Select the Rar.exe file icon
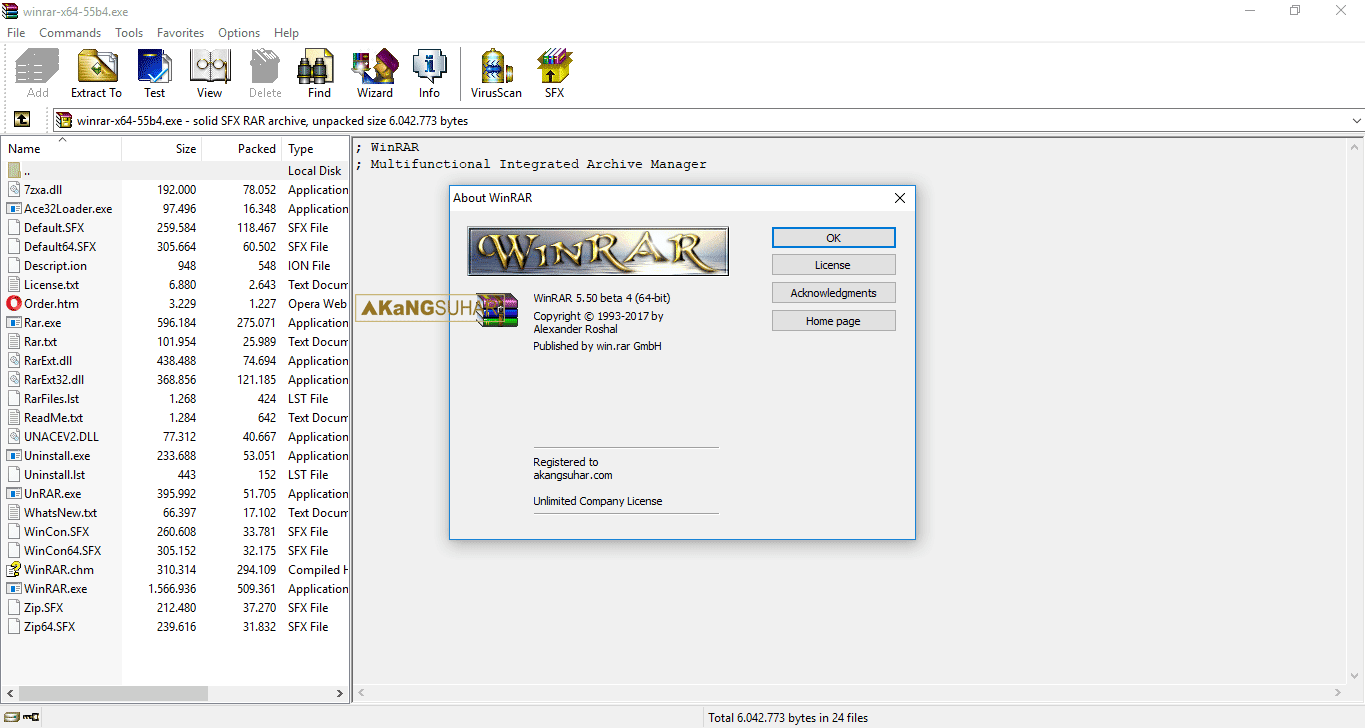The height and width of the screenshot is (728, 1365). point(14,323)
